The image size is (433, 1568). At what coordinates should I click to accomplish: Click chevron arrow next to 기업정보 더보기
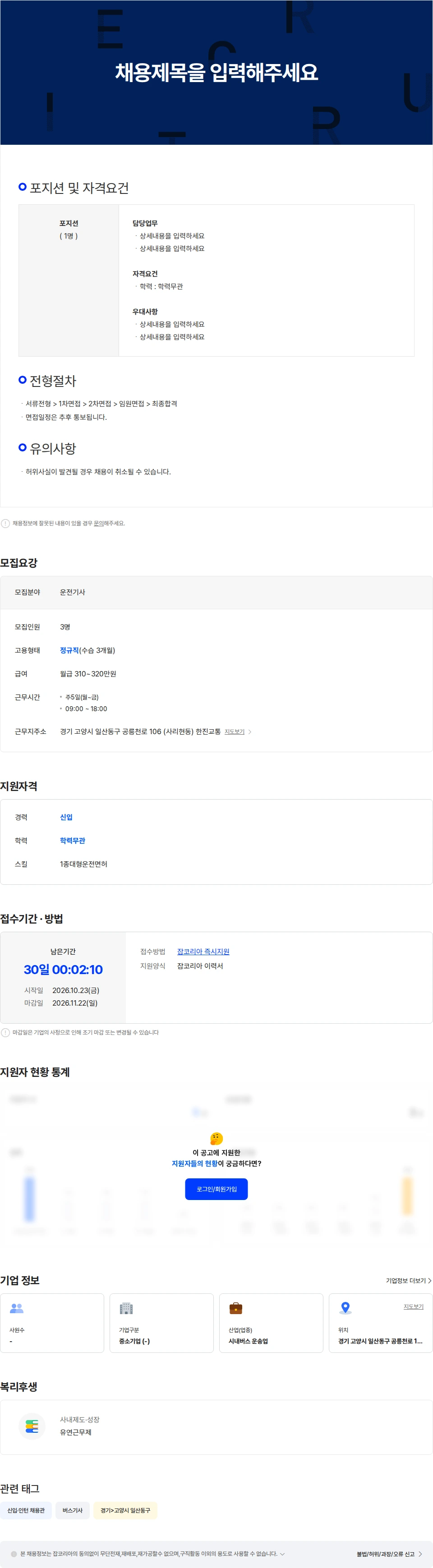(430, 1281)
